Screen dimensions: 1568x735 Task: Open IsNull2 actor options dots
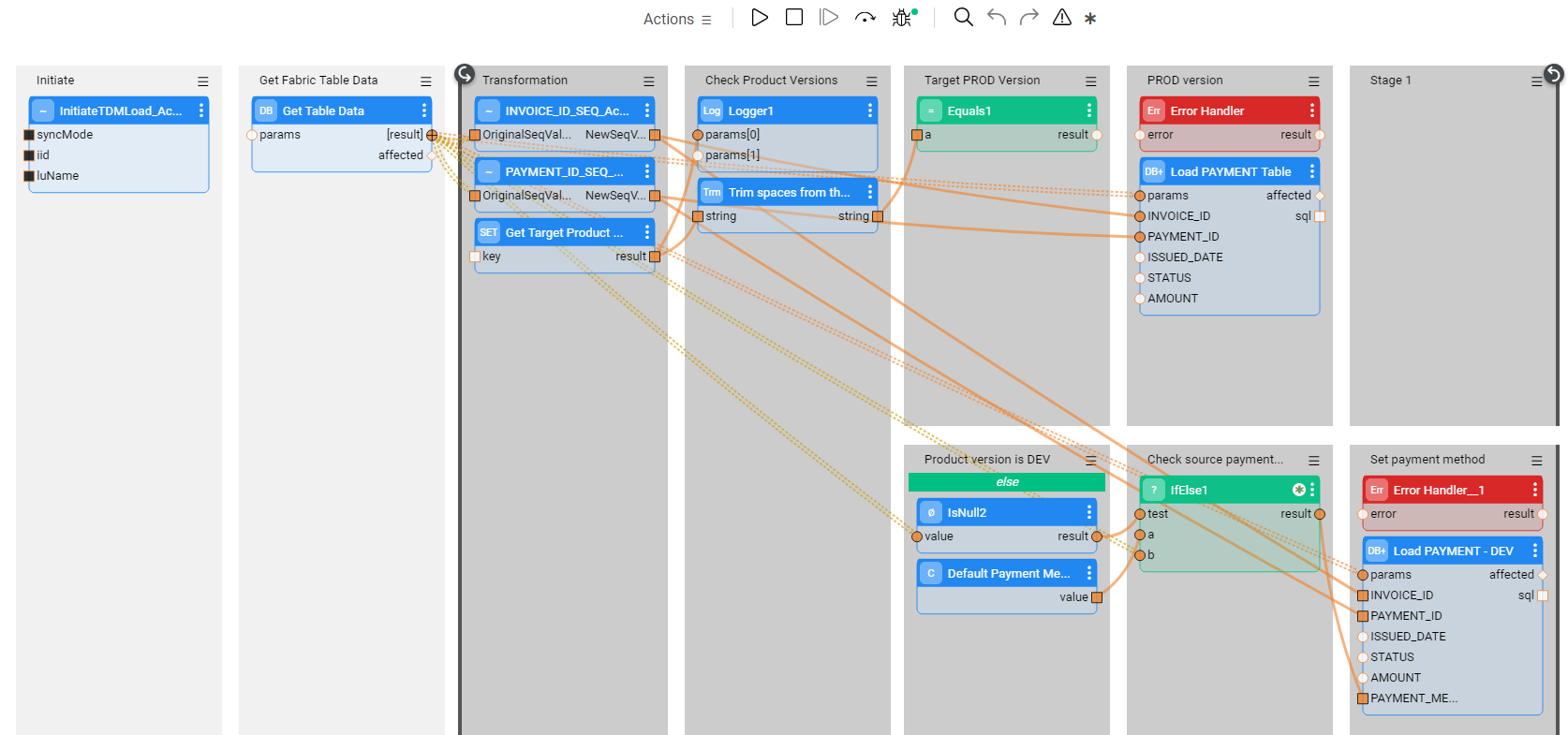[x=1089, y=512]
